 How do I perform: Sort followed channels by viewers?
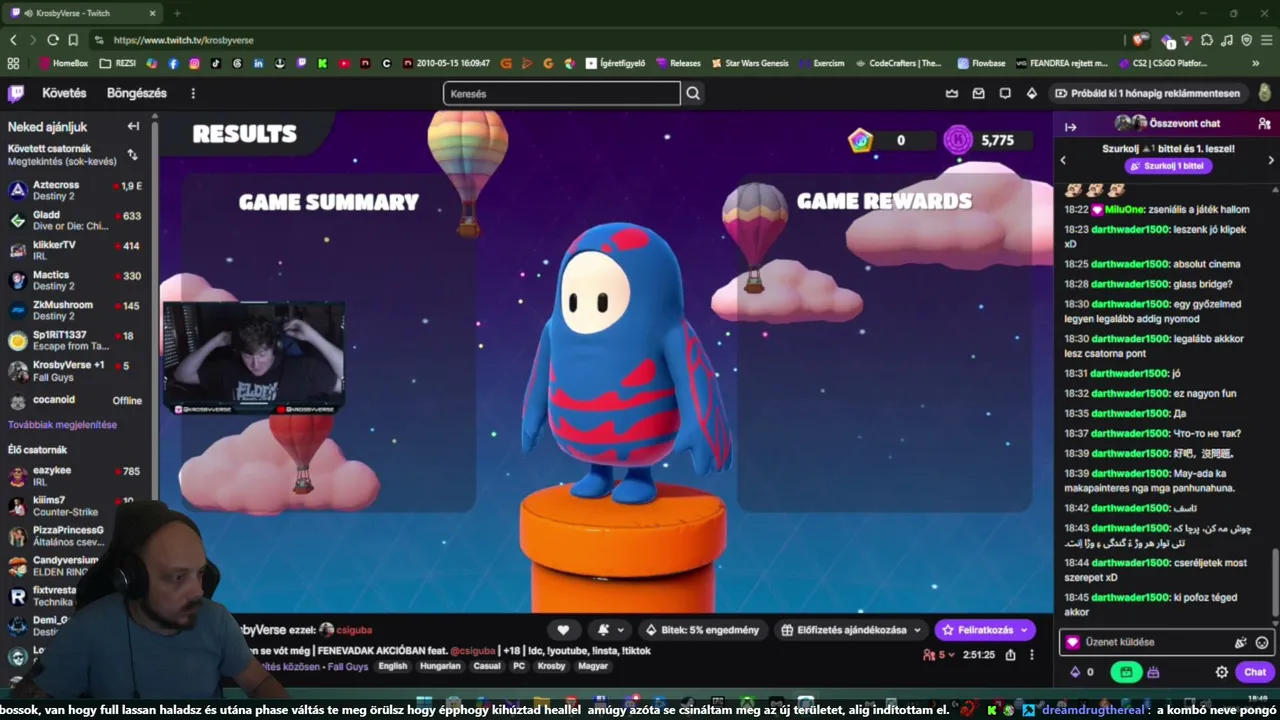(132, 155)
